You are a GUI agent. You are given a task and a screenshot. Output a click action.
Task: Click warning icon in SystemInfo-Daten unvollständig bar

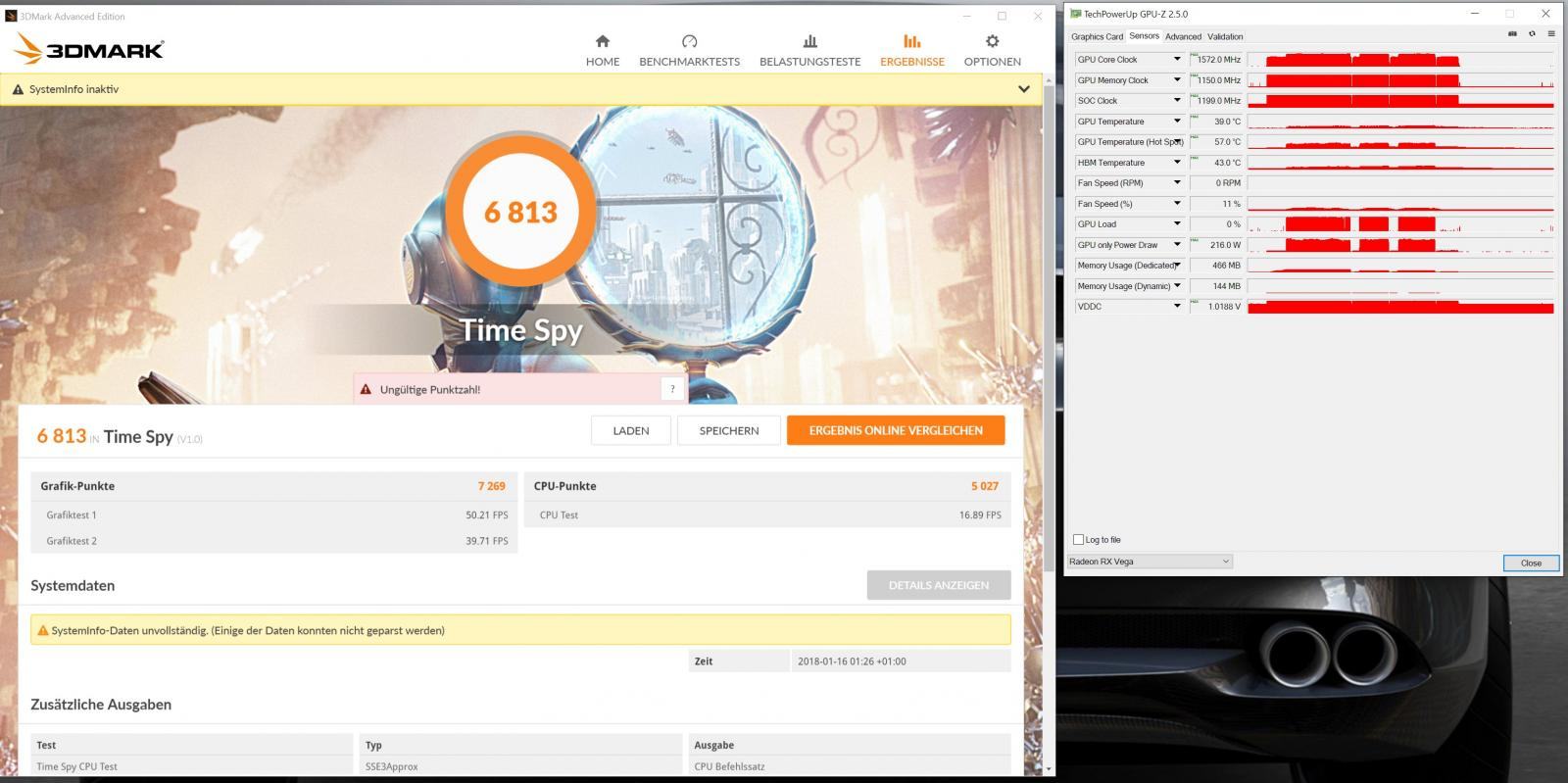43,630
